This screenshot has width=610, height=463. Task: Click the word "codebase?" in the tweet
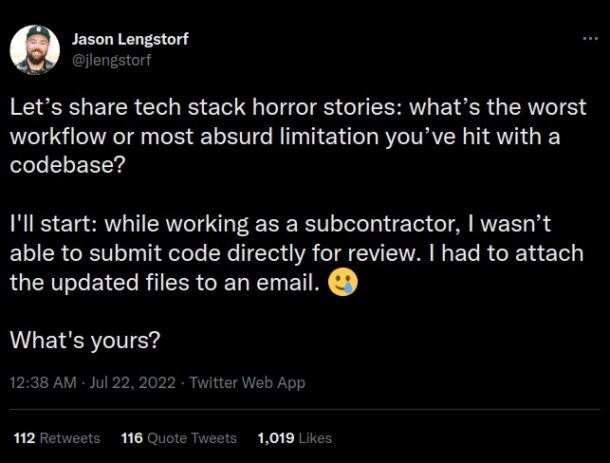click(x=68, y=165)
